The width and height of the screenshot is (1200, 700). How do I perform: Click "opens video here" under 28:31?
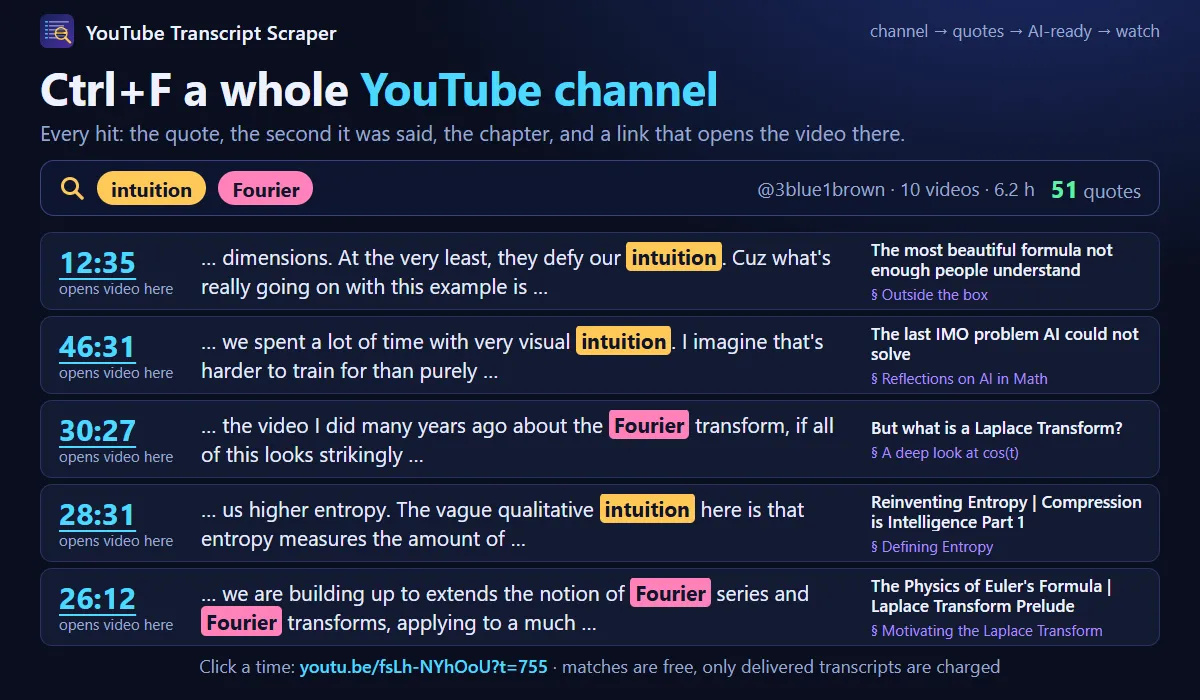pos(116,541)
